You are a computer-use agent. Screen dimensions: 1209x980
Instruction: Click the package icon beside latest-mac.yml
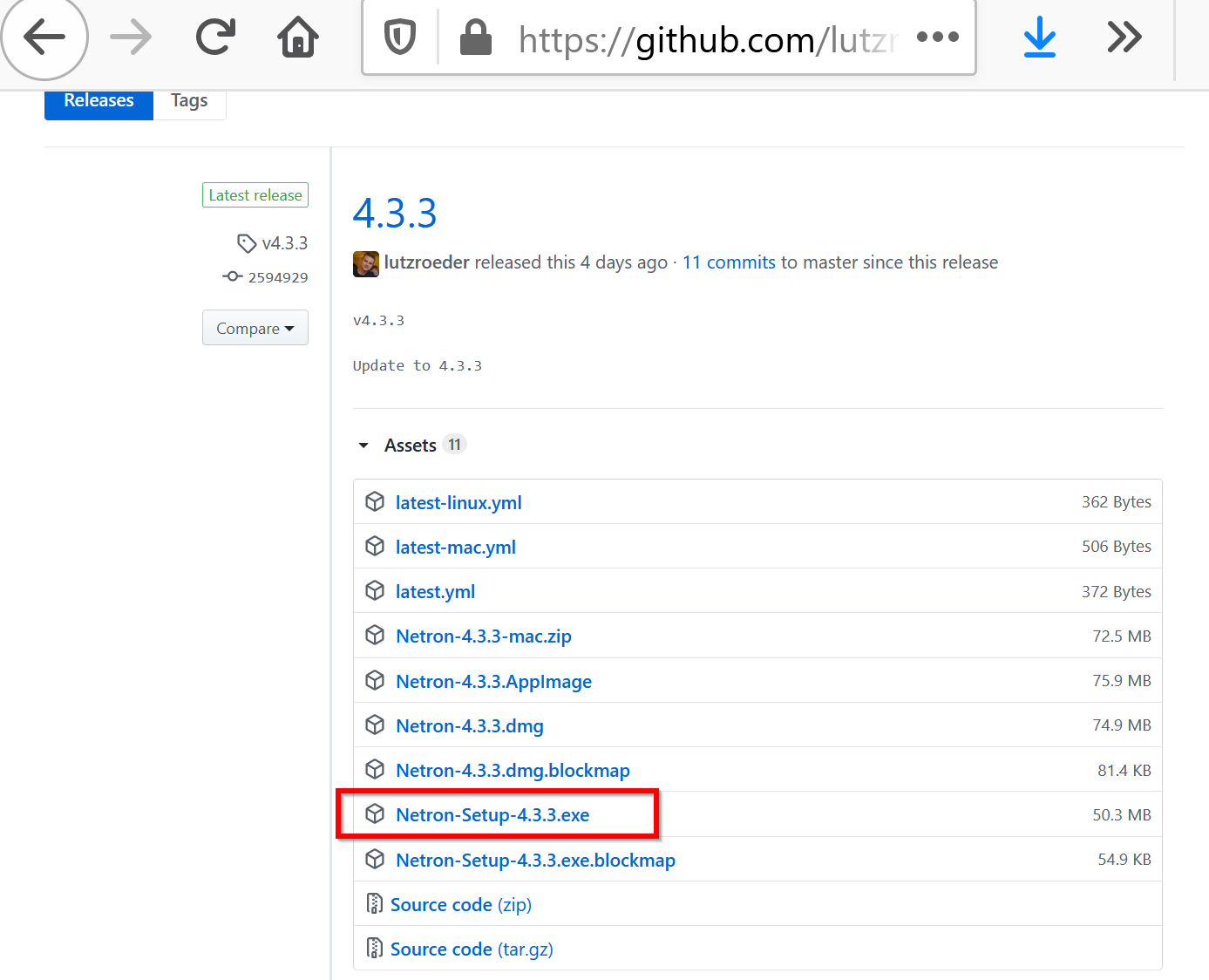[x=375, y=546]
